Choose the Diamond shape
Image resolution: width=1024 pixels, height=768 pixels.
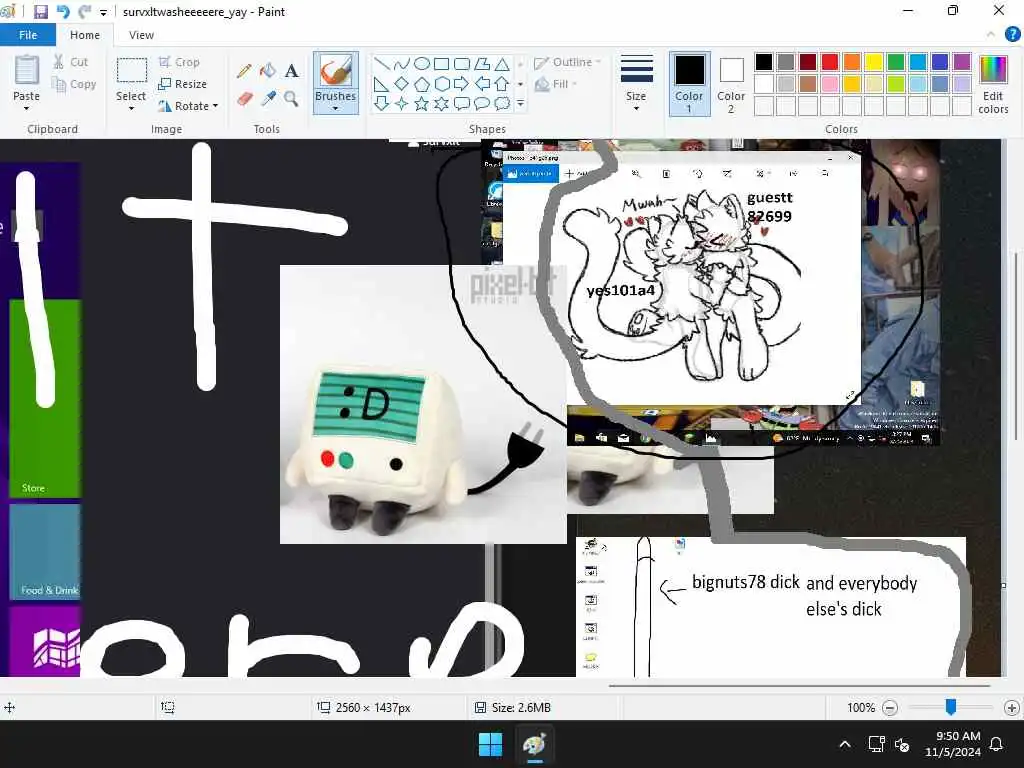click(402, 84)
